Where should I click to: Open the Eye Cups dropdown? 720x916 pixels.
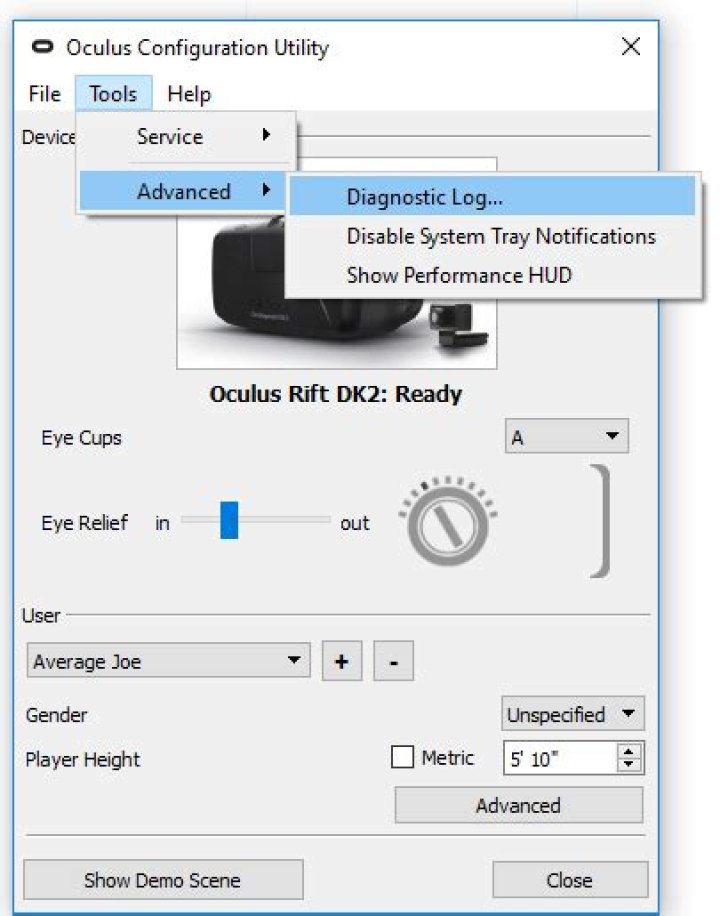click(566, 436)
